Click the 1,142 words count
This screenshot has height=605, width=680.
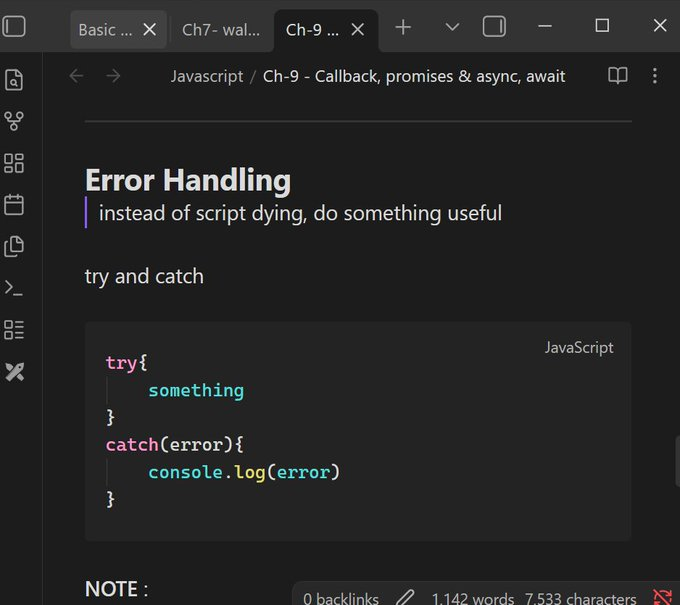[x=473, y=598]
